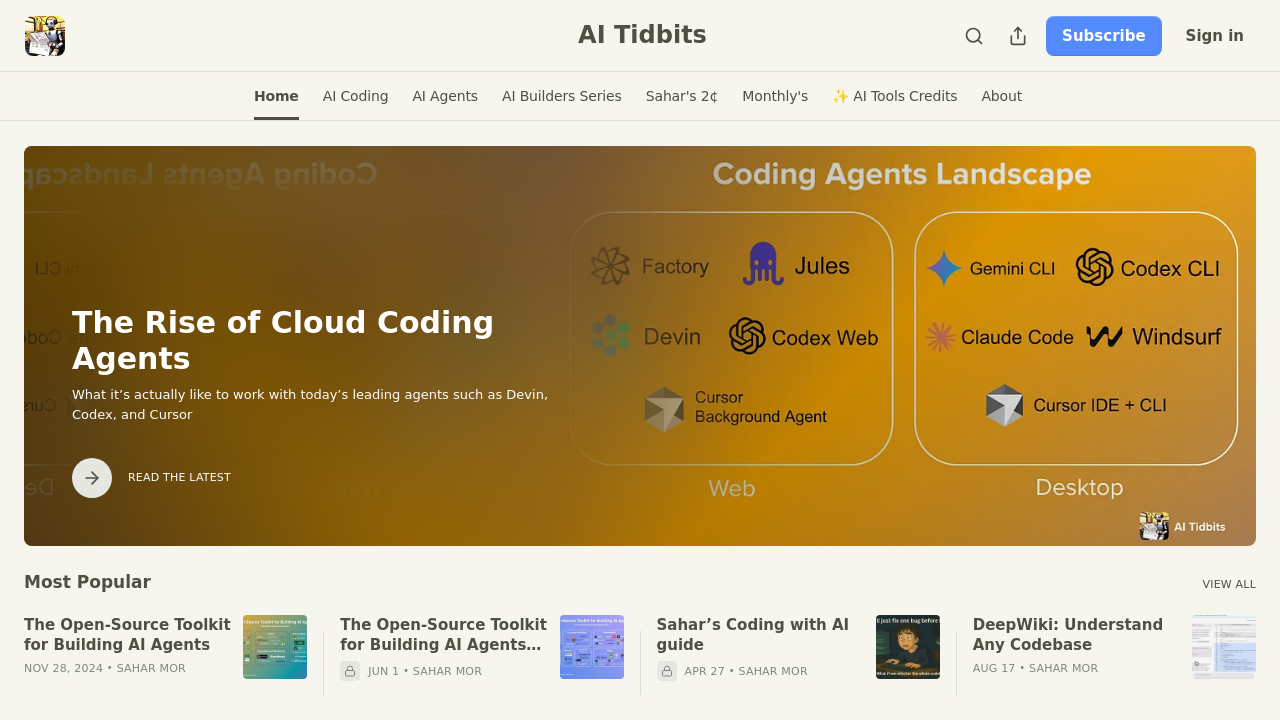
Task: Click READ THE LATEST on the banner
Action: coord(179,478)
